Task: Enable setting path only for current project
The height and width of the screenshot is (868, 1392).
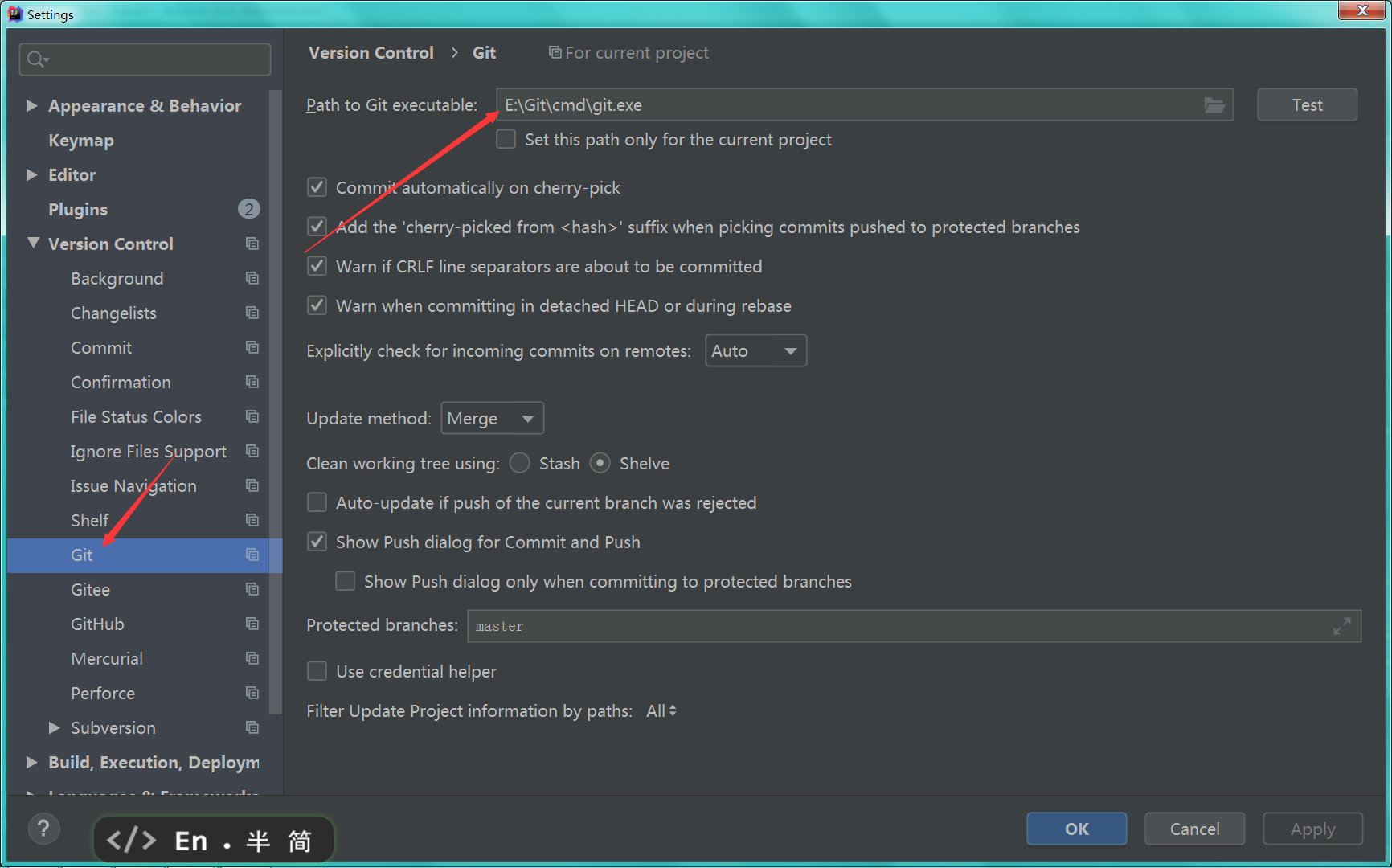Action: click(506, 139)
